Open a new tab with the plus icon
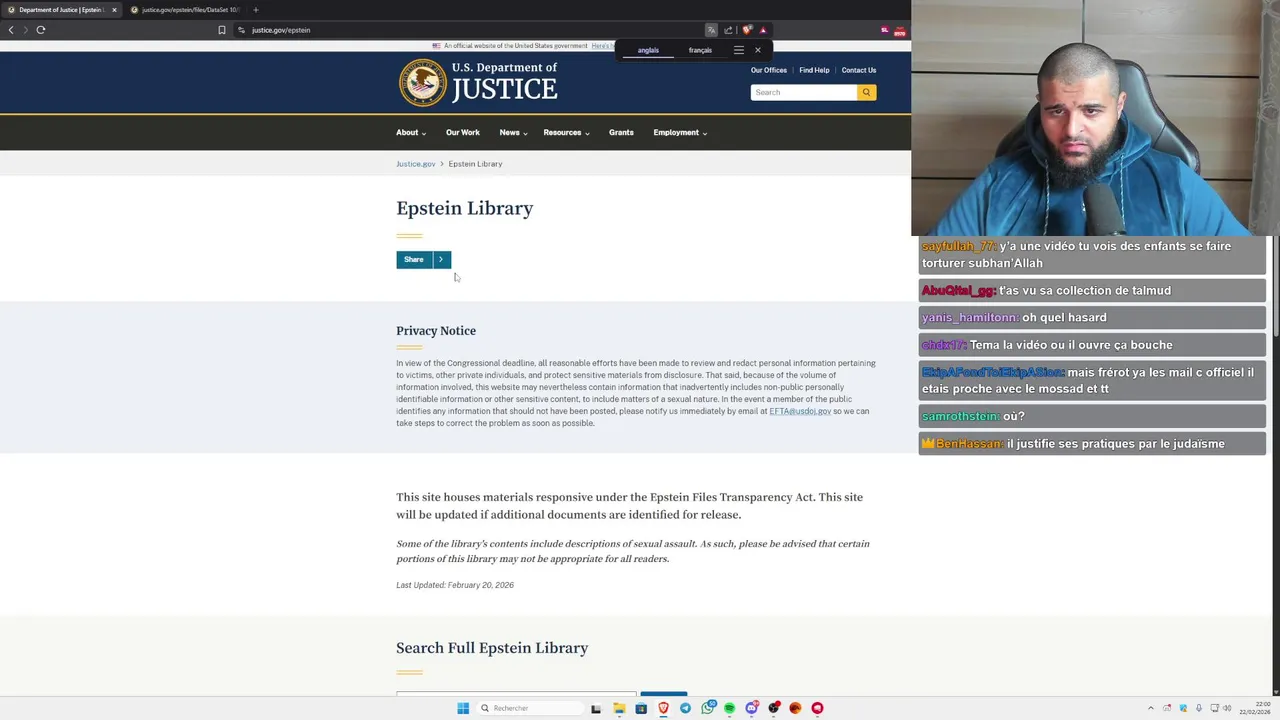The height and width of the screenshot is (720, 1280). click(x=255, y=10)
